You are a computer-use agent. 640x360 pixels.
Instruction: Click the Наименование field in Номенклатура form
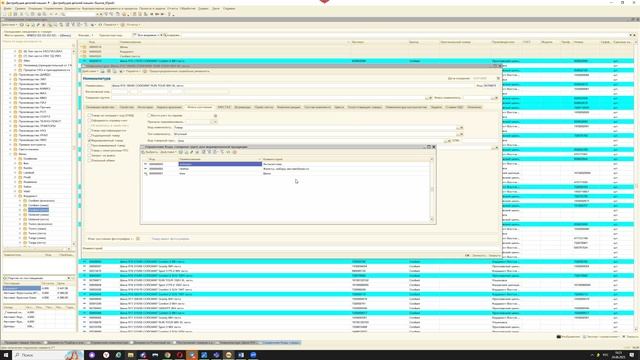pos(292,86)
